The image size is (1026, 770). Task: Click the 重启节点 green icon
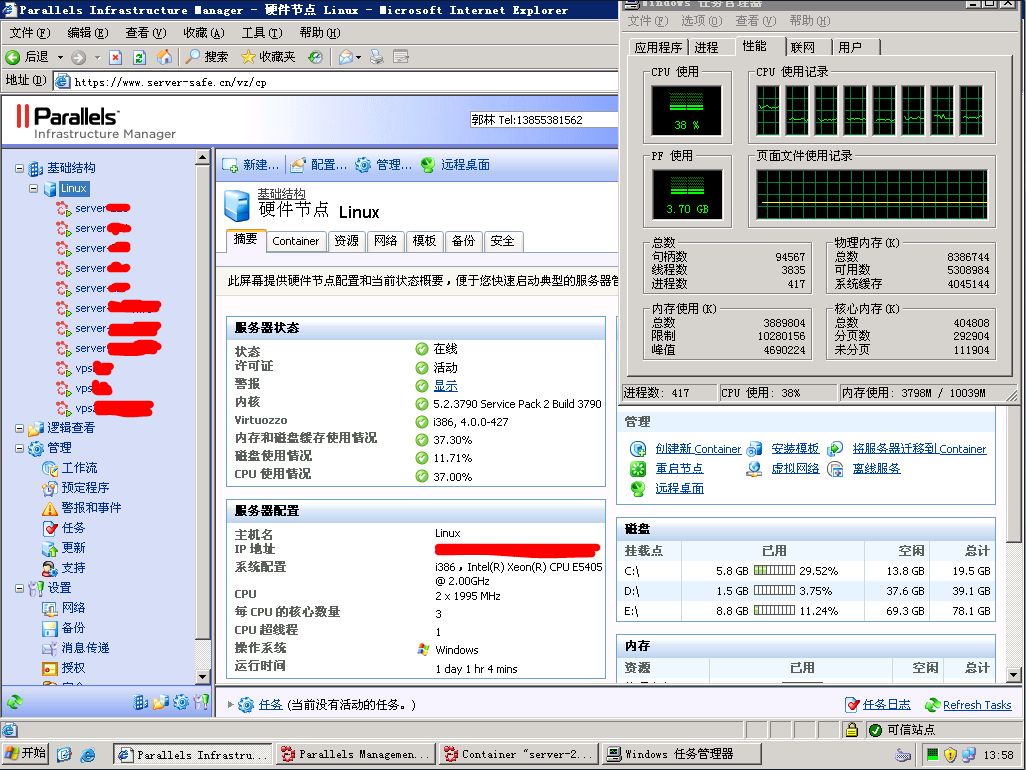coord(638,468)
